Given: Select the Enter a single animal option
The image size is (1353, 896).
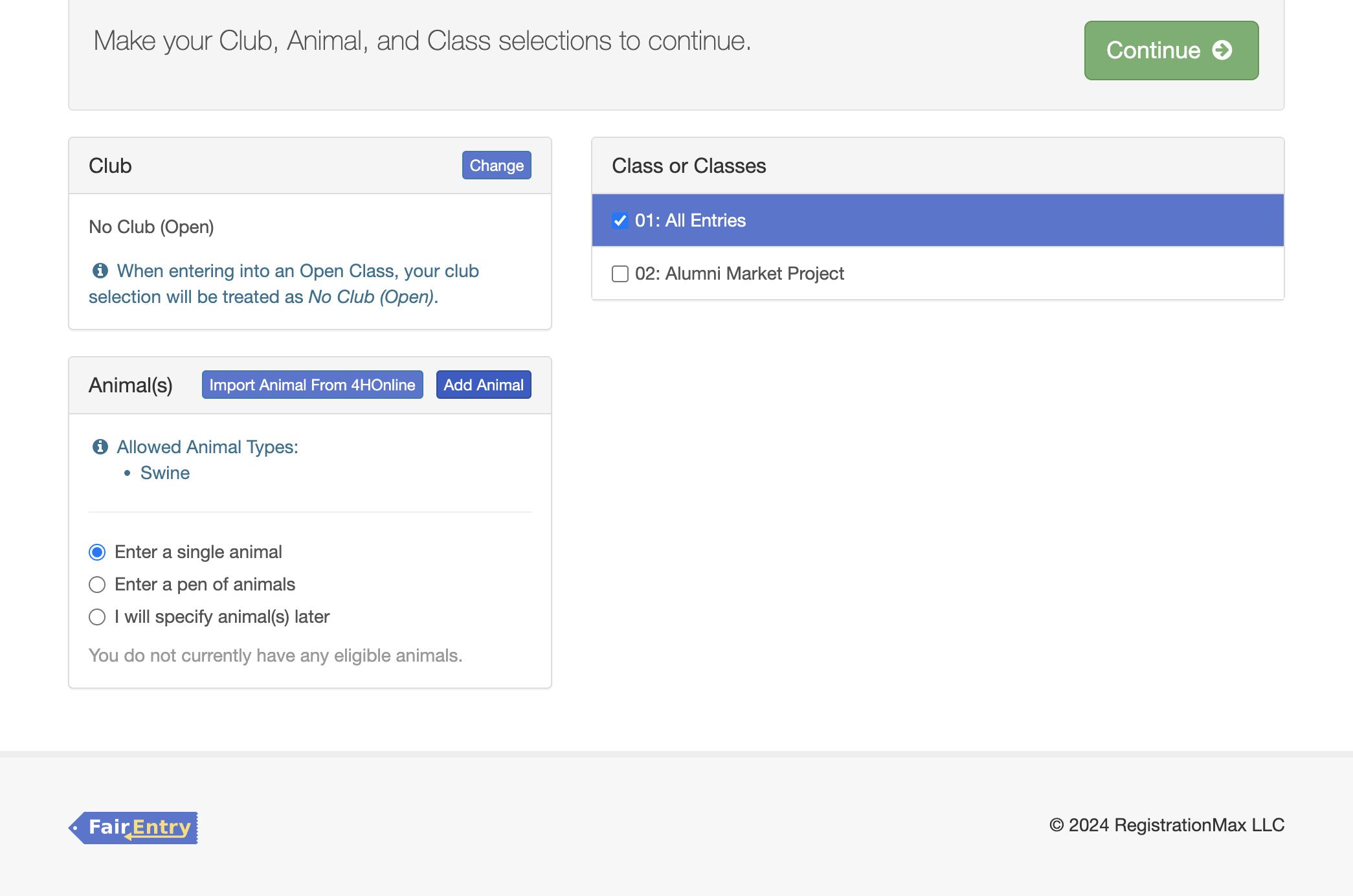Looking at the screenshot, I should point(97,552).
